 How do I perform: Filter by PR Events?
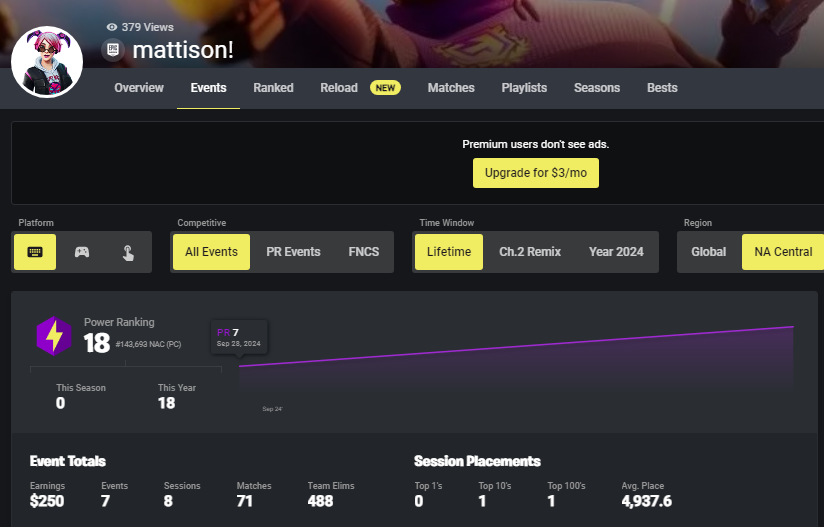[x=293, y=252]
